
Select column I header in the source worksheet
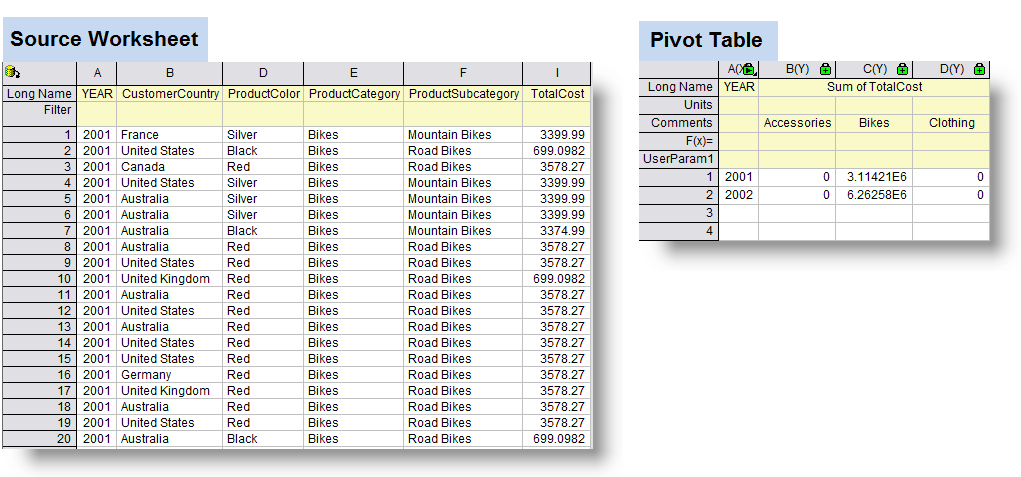click(x=557, y=73)
